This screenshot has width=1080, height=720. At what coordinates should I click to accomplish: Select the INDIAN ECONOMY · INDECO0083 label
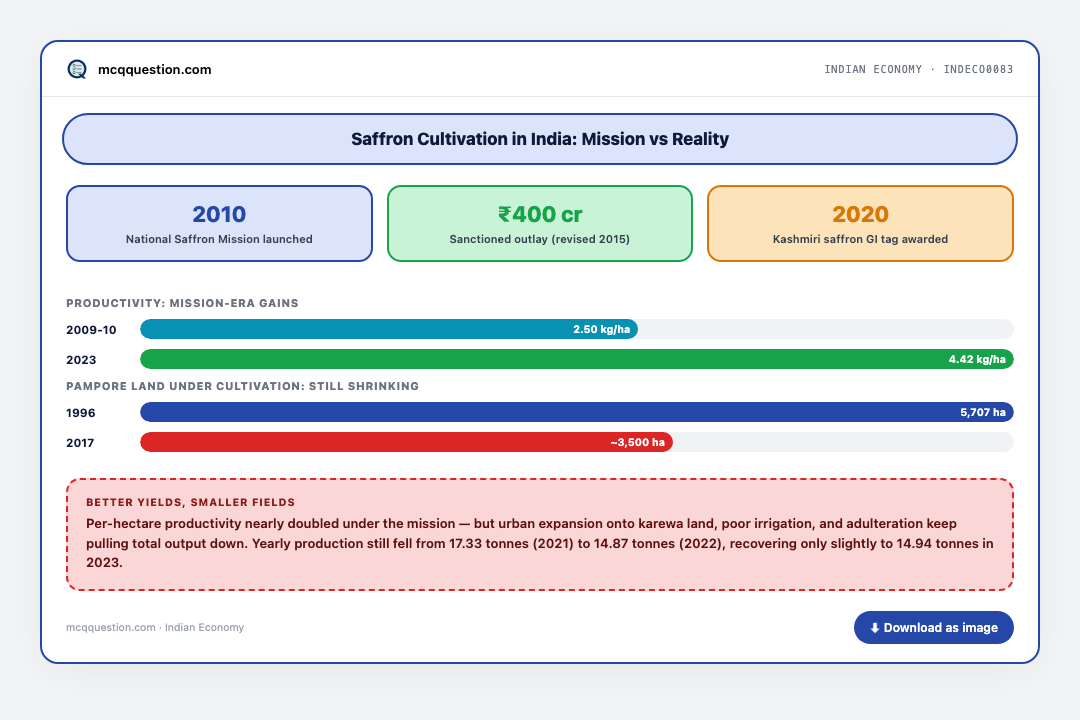(918, 69)
